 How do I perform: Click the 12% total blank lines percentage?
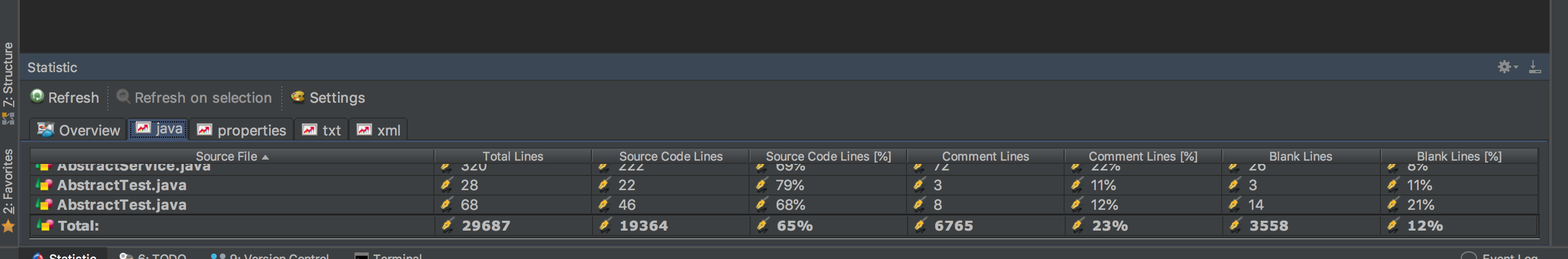(1425, 226)
